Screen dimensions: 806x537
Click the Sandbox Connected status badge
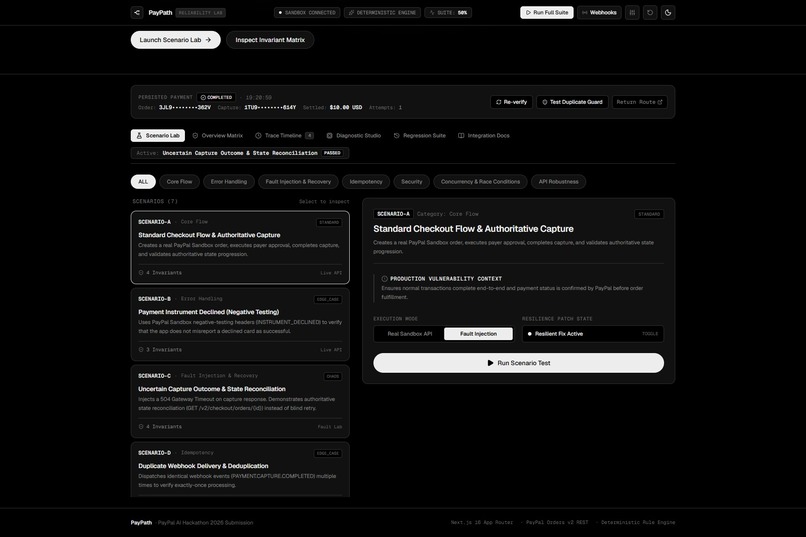click(x=307, y=12)
